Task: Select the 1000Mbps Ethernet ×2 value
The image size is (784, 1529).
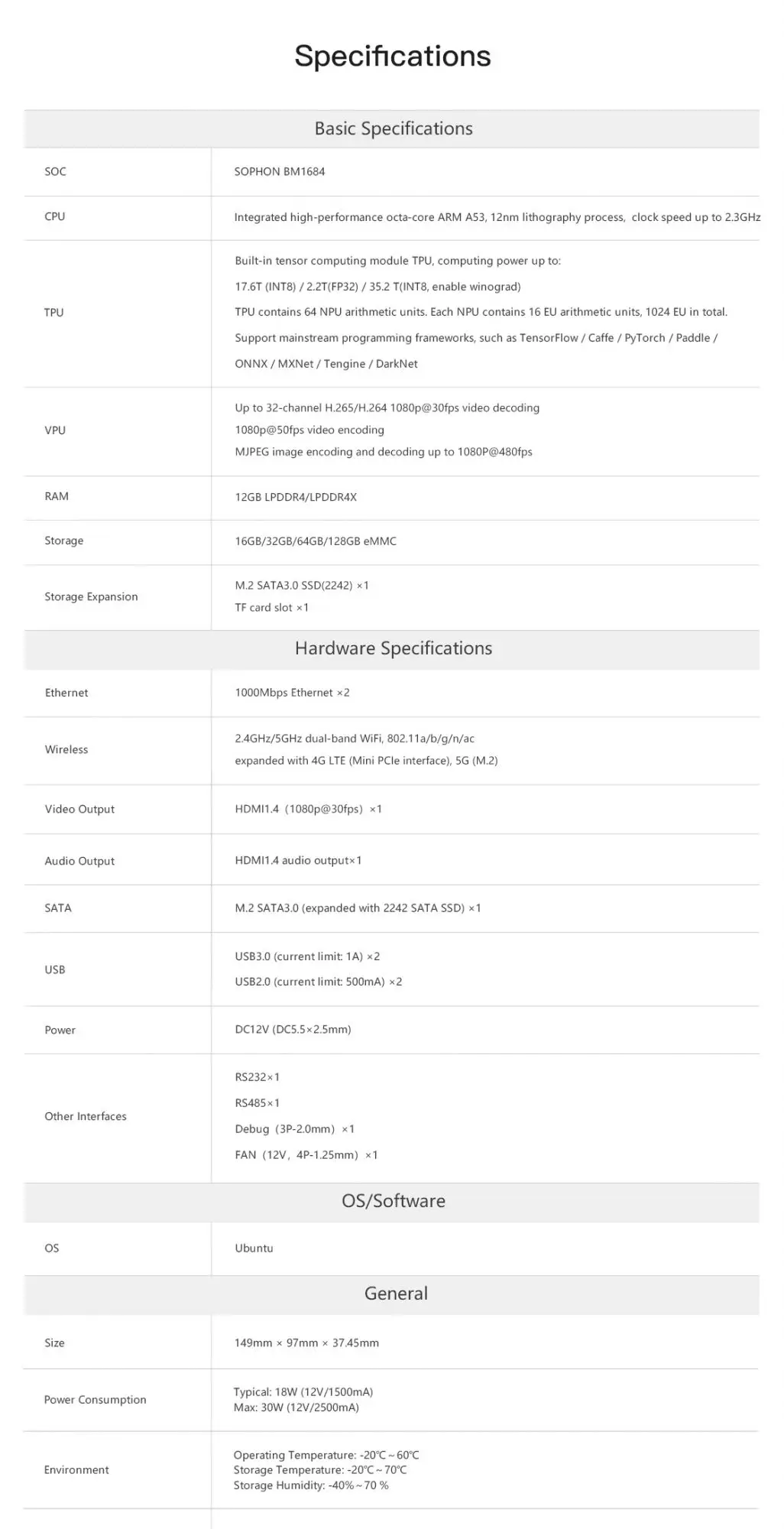Action: click(292, 693)
